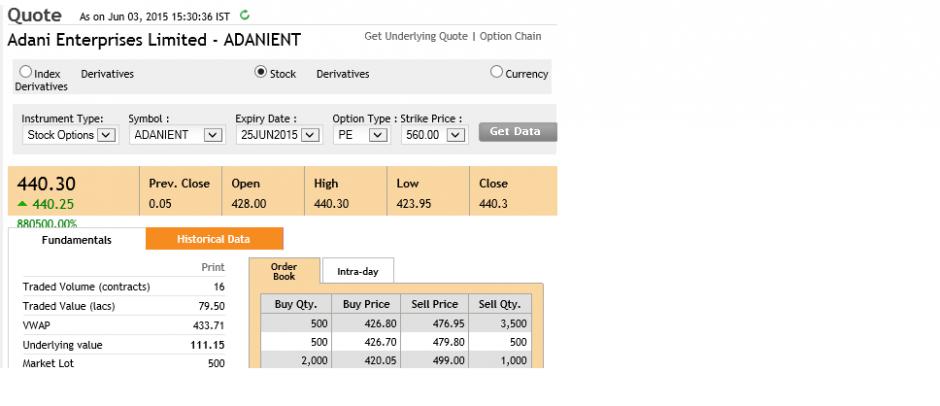Click the buy quantity 2,000
Image resolution: width=940 pixels, height=406 pixels.
[315, 360]
